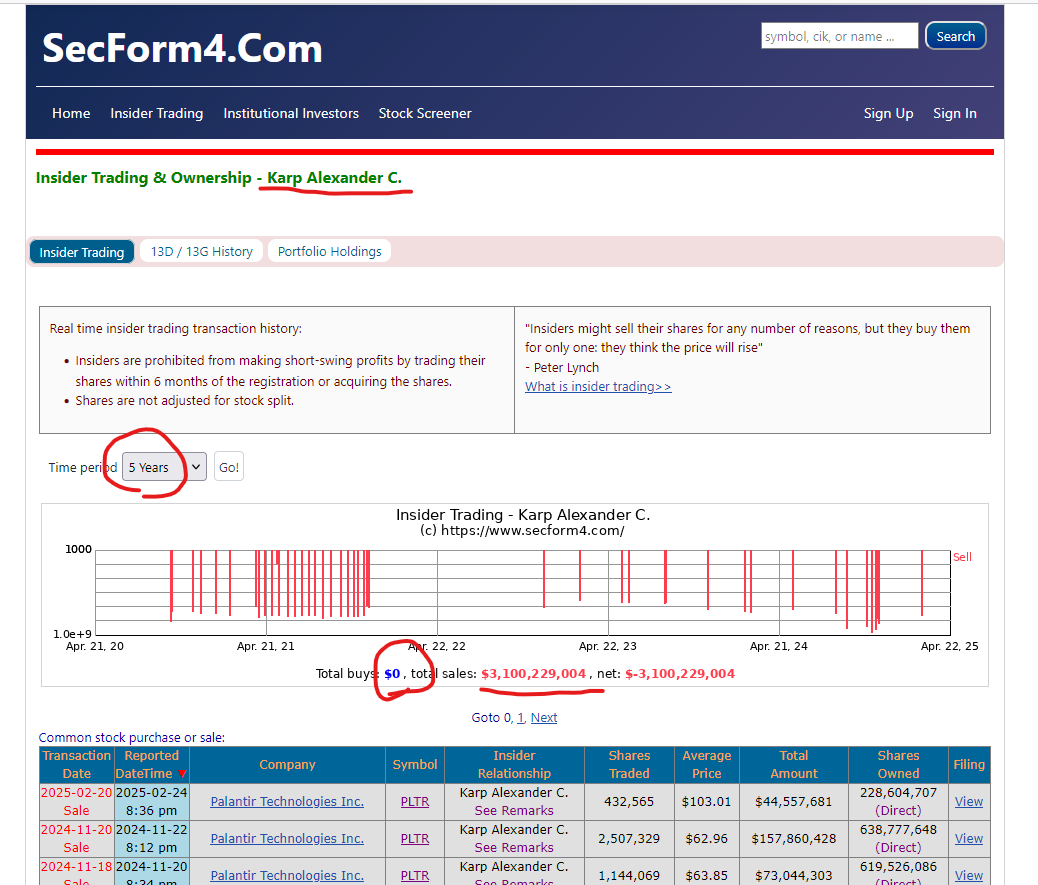
Task: Click the 2025-02-24 8:36 pm reported cell
Action: click(x=152, y=802)
